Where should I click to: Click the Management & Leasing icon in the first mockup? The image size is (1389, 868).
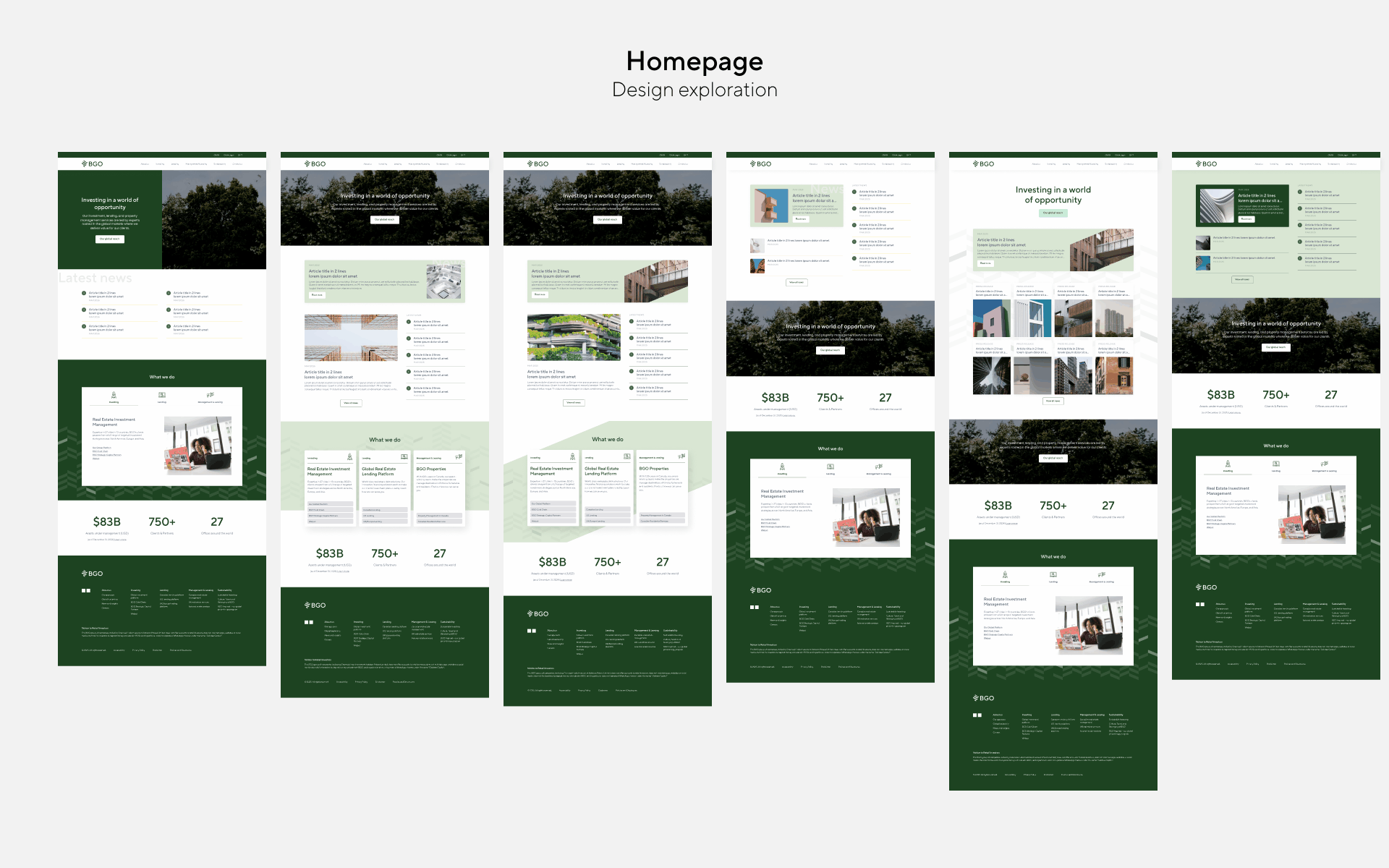point(210,395)
